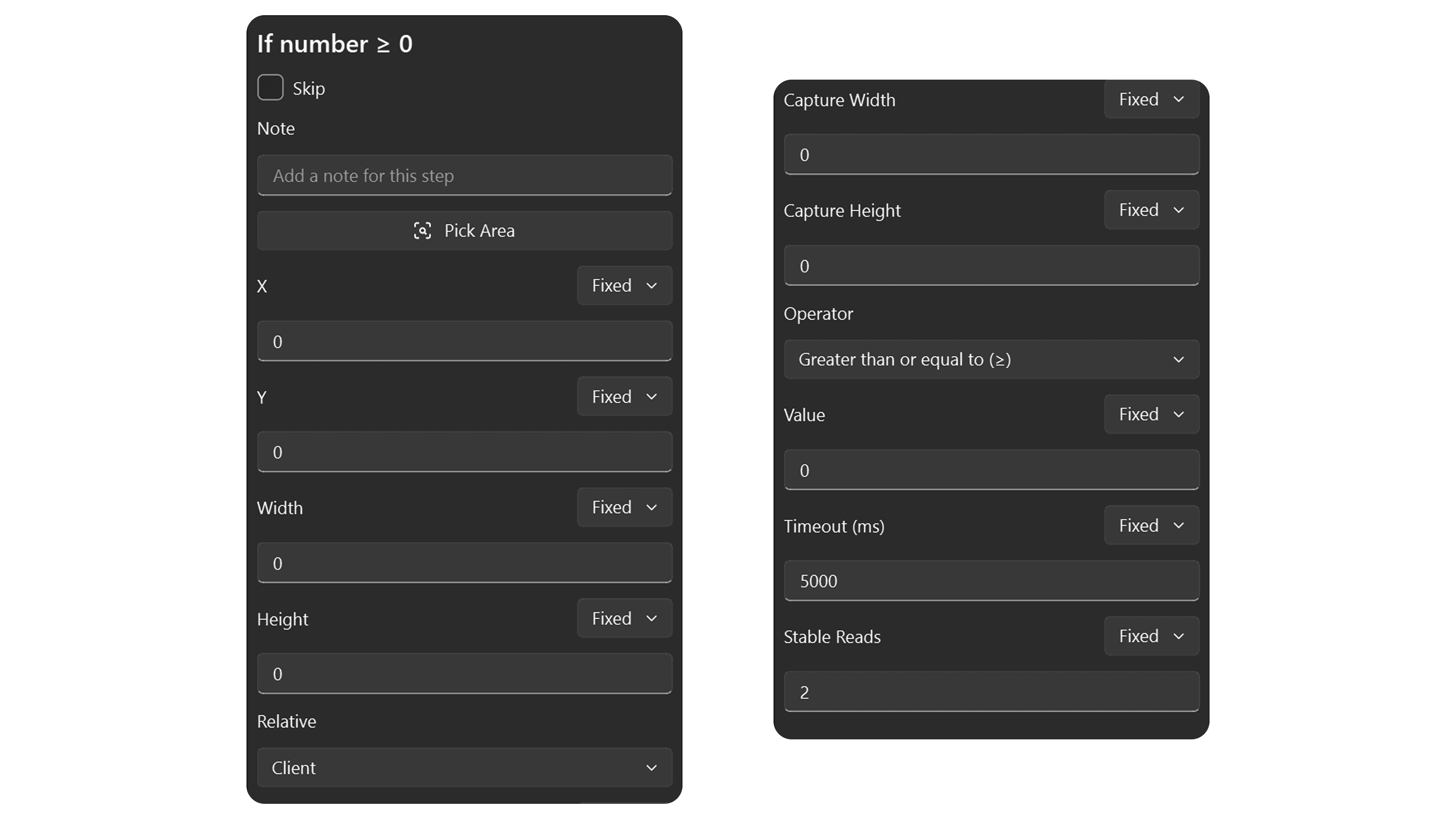The height and width of the screenshot is (819, 1456).
Task: Click the Value number input field
Action: (x=992, y=470)
